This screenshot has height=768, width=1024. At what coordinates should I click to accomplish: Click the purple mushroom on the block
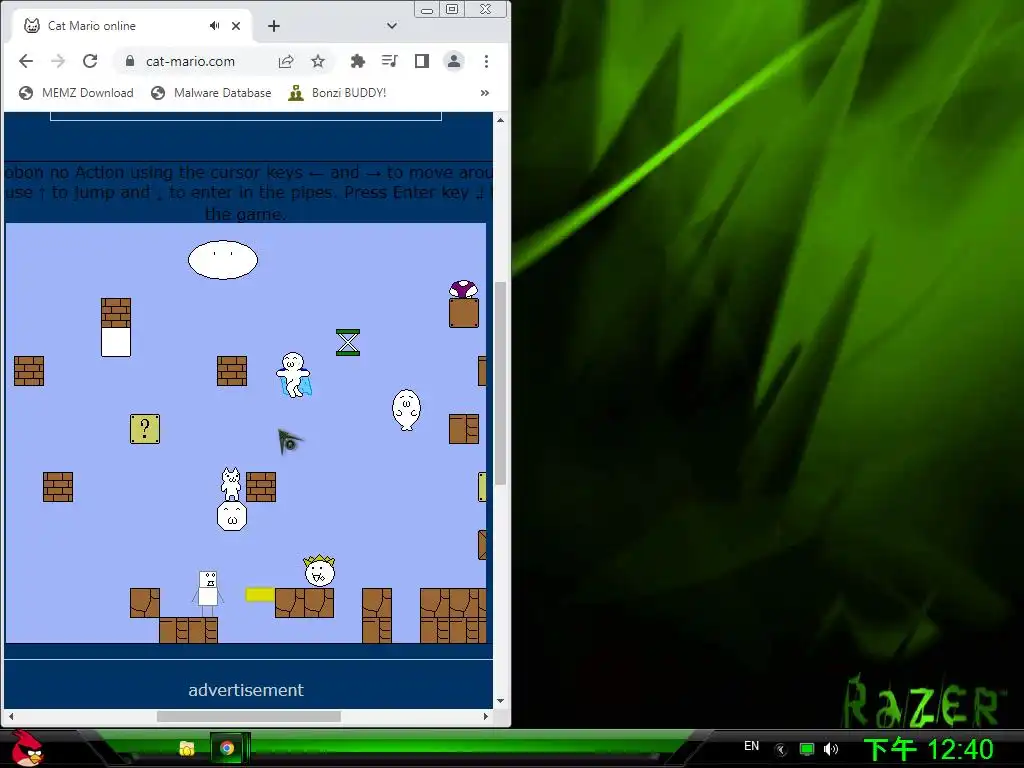coord(463,289)
